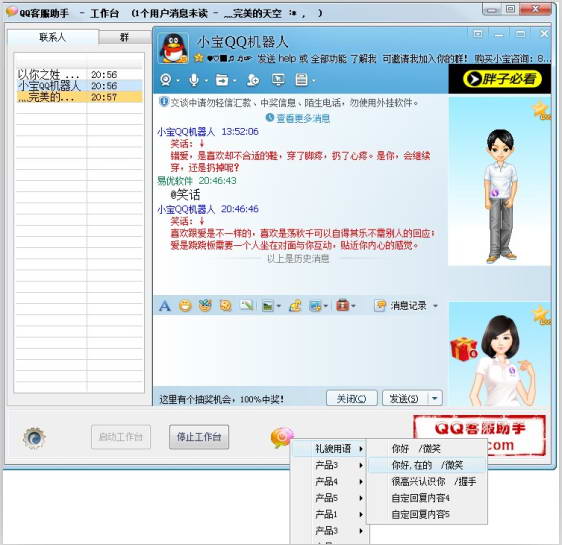The width and height of the screenshot is (562, 545).
Task: Select '你好, 在的 /微笑' quick reply
Action: pyautogui.click(x=427, y=465)
